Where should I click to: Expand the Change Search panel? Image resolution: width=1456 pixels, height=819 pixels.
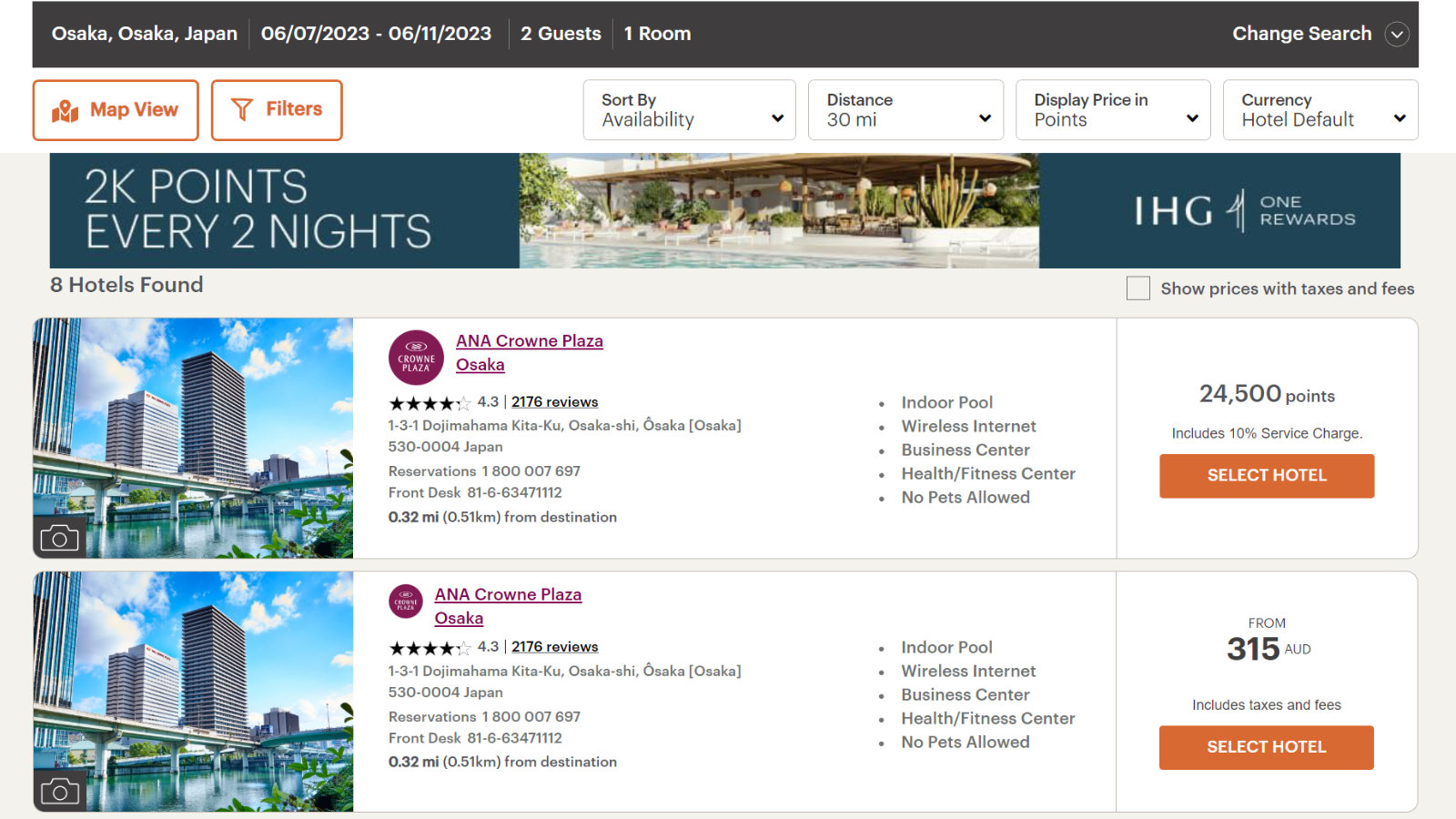[1320, 35]
